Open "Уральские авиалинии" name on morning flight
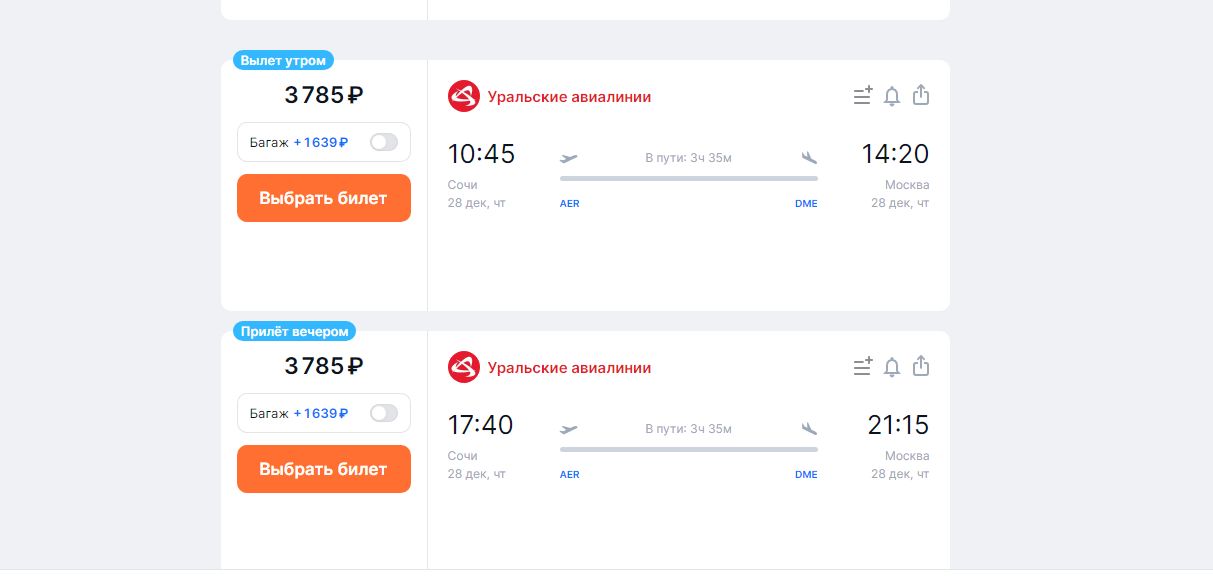The height and width of the screenshot is (580, 1213). point(569,97)
